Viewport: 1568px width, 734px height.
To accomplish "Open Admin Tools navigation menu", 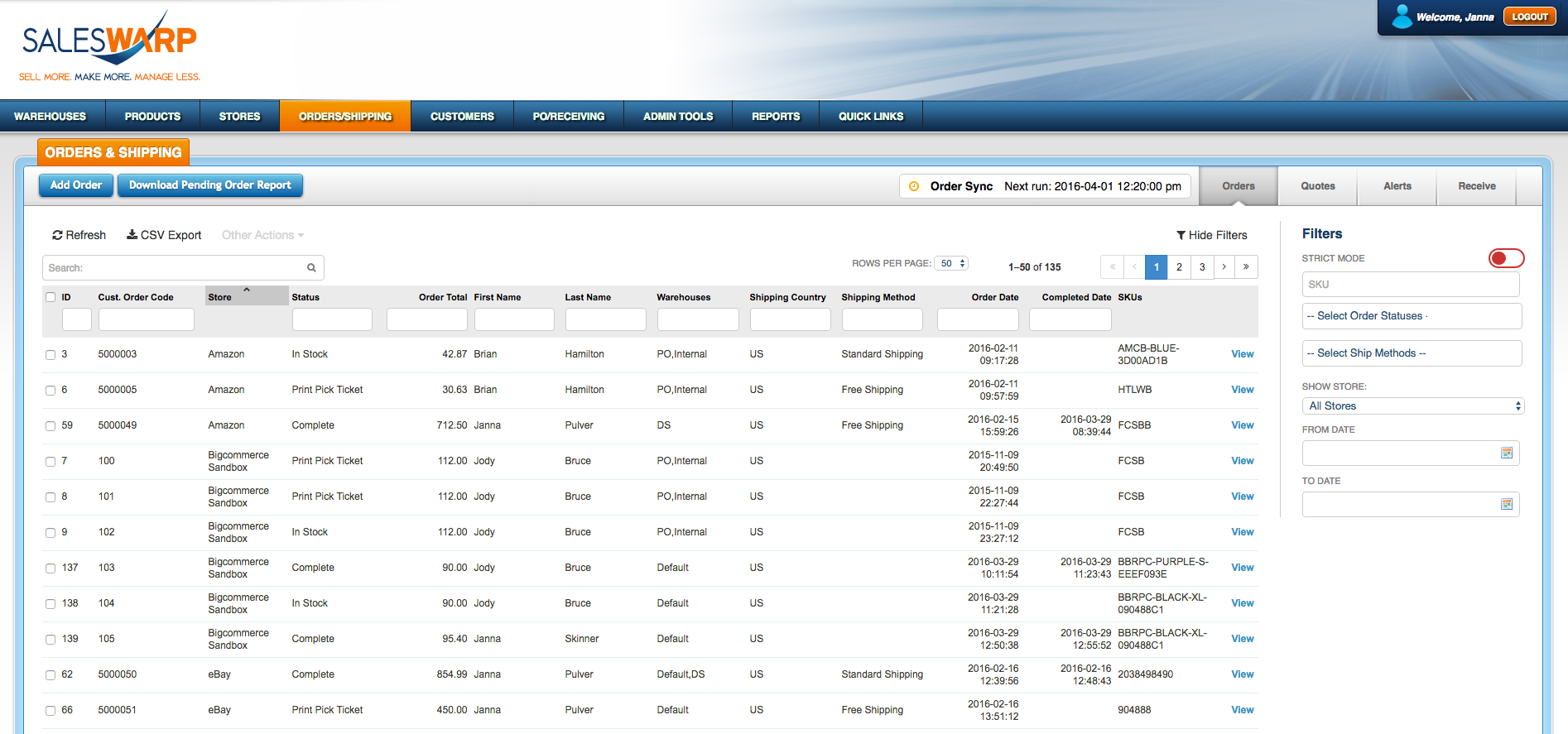I will pos(678,117).
